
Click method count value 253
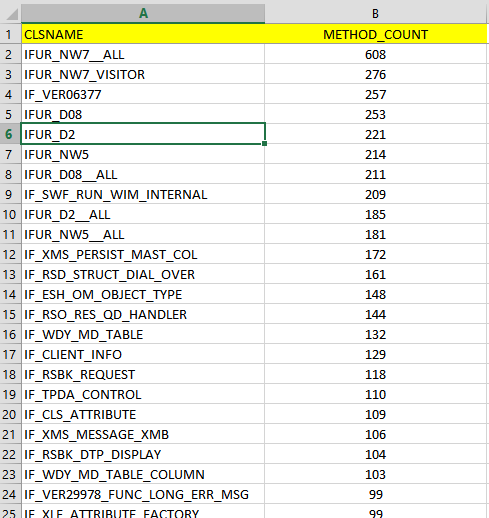pyautogui.click(x=376, y=114)
